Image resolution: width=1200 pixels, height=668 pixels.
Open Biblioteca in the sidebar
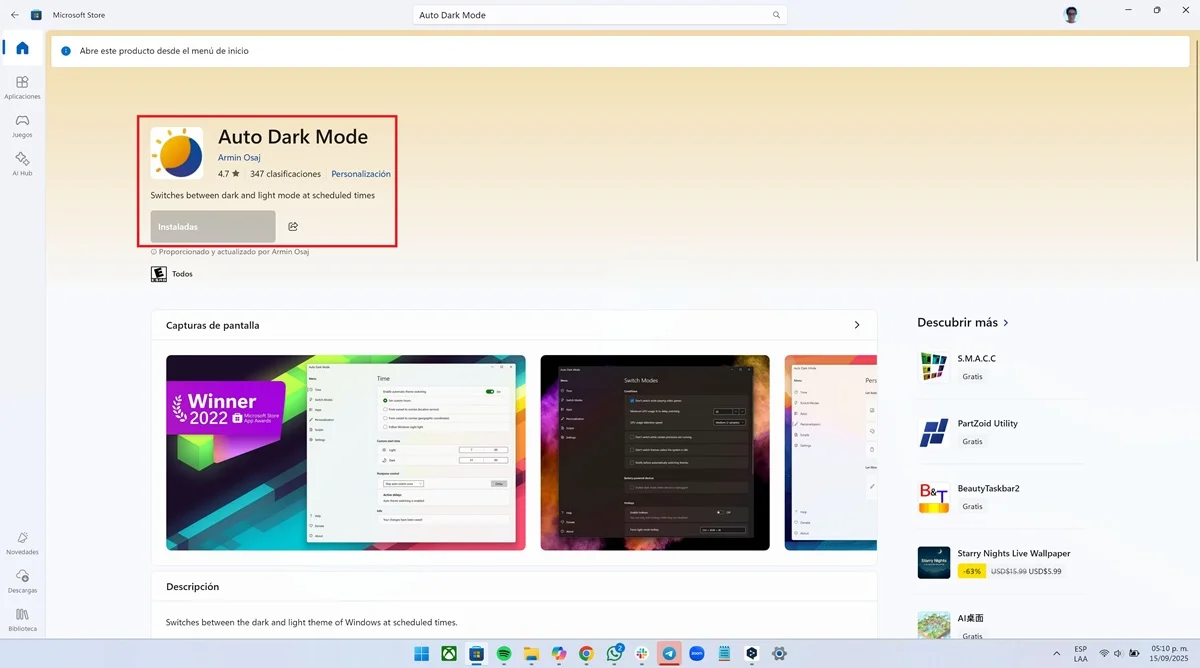tap(22, 619)
